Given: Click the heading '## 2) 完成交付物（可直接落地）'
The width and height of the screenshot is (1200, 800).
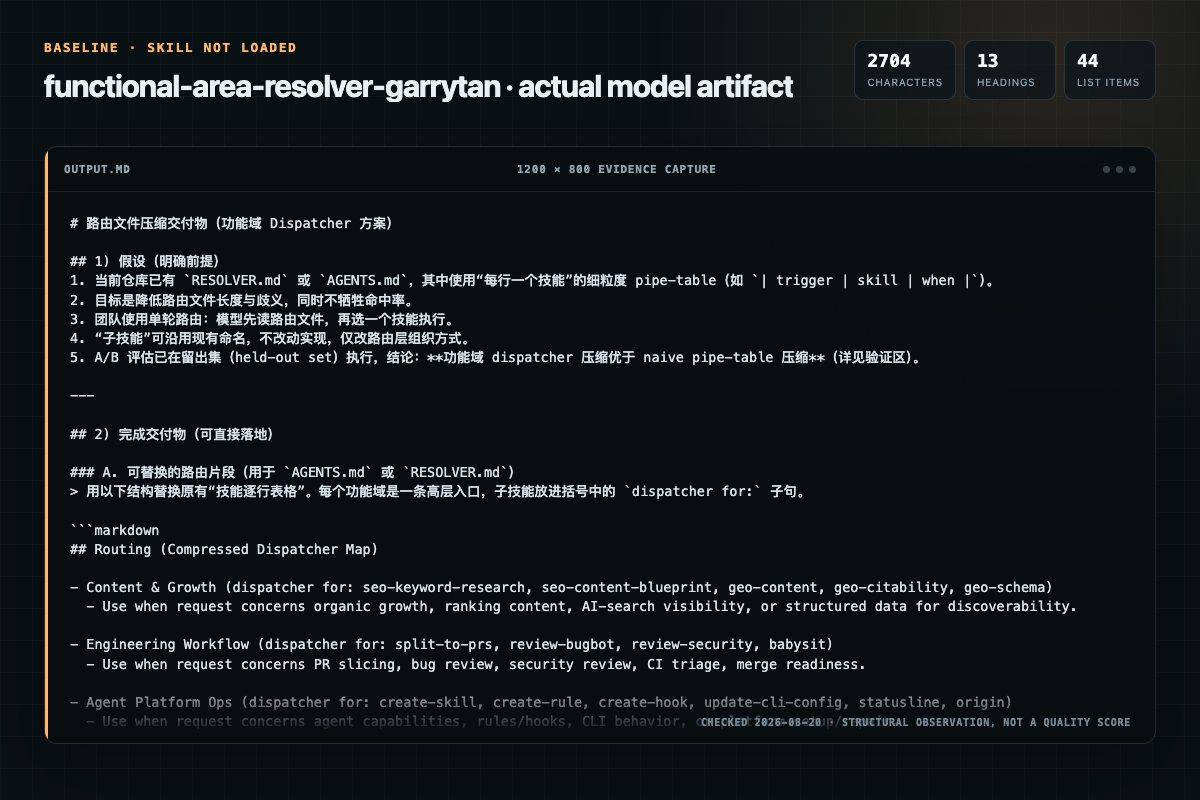Looking at the screenshot, I should click(172, 435).
